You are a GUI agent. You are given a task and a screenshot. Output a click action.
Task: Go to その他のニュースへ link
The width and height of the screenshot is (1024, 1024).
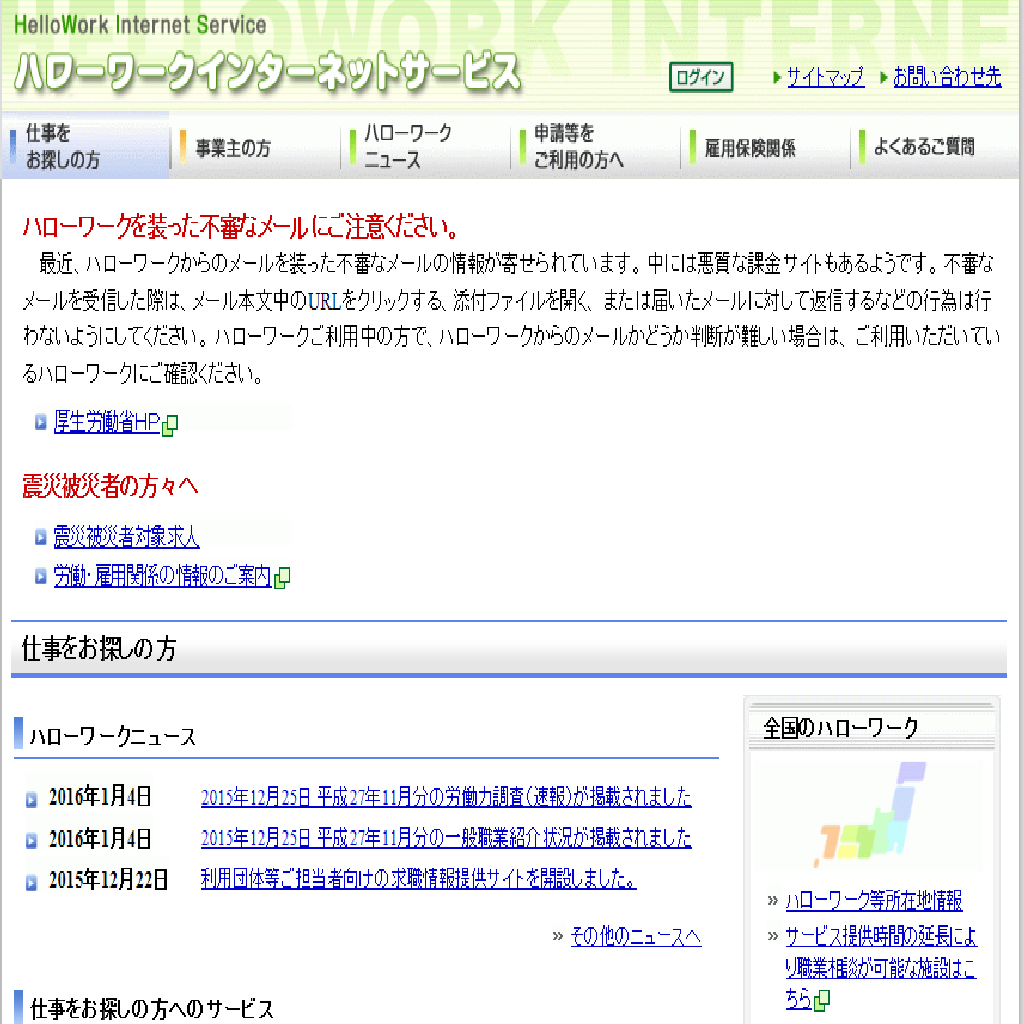pos(635,936)
